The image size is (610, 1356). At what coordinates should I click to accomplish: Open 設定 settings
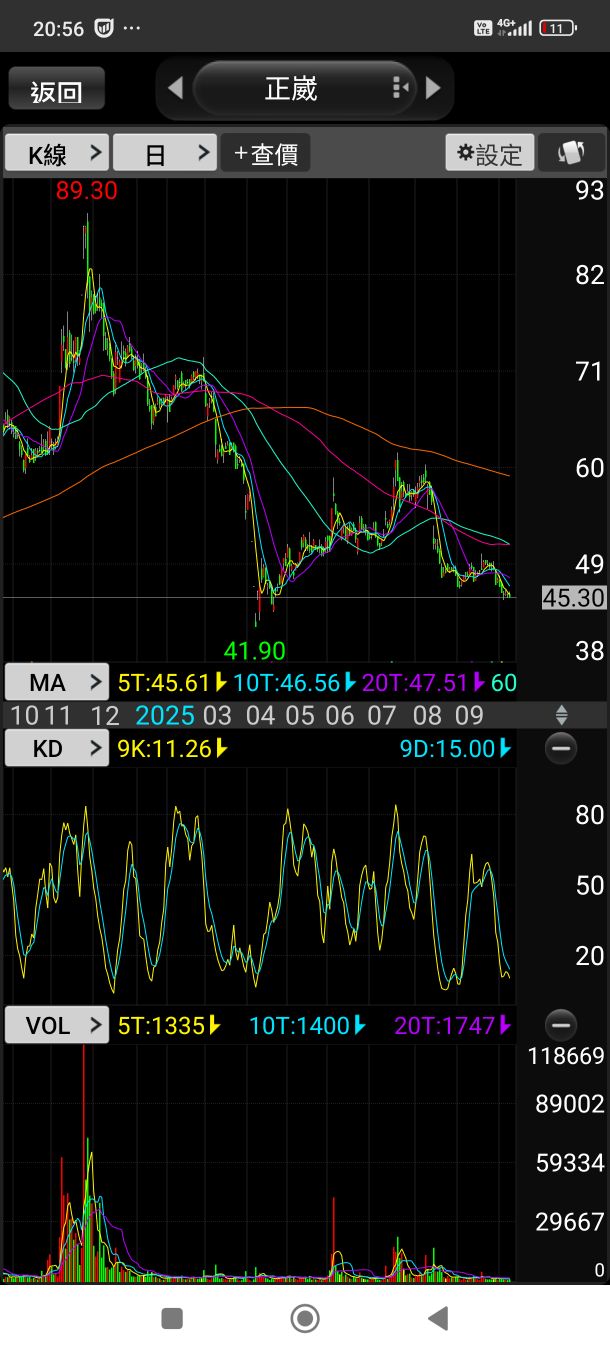pos(490,154)
